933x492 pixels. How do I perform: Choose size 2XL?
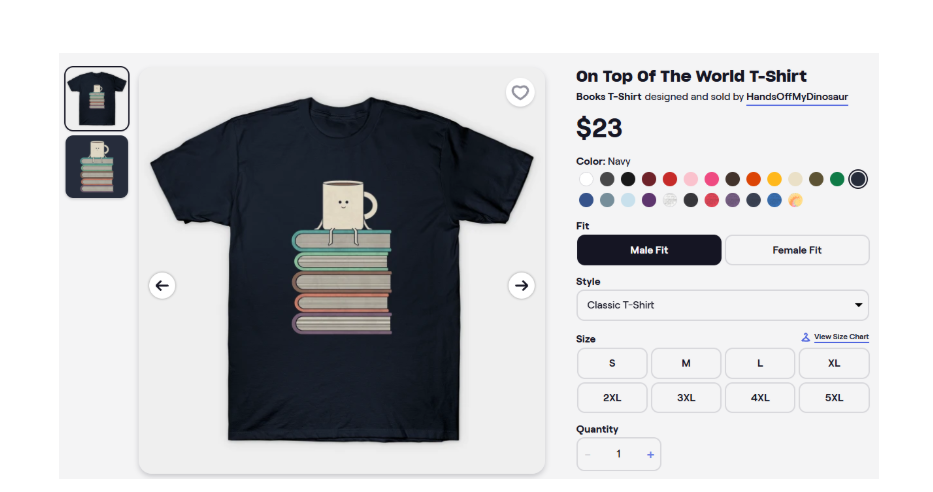click(612, 397)
